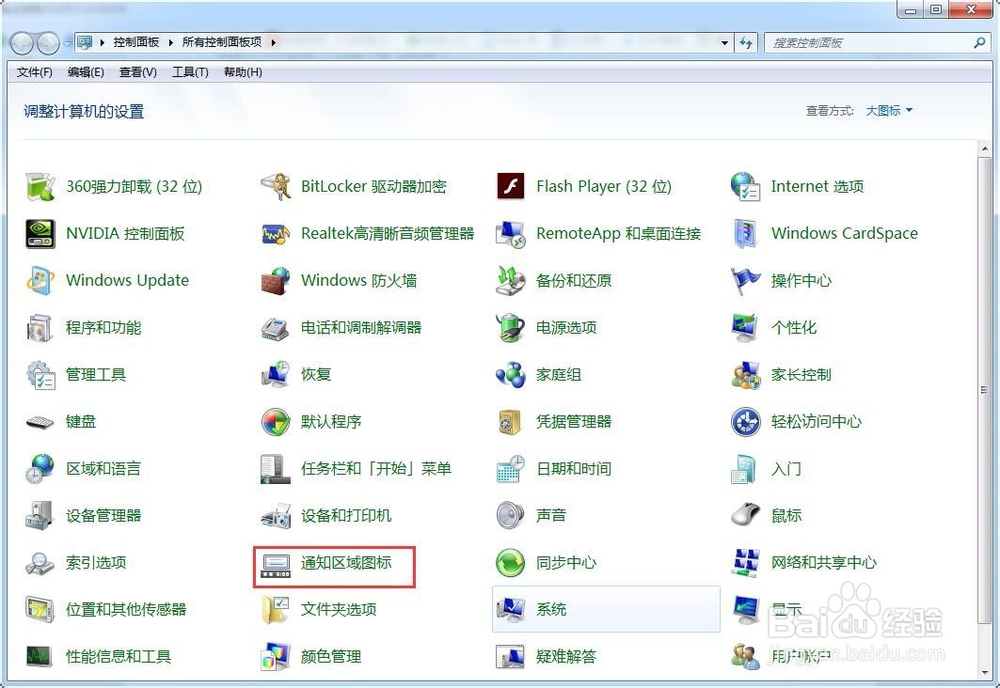This screenshot has width=1000, height=688.
Task: Open Flash Player (32 位) icon
Action: click(510, 187)
